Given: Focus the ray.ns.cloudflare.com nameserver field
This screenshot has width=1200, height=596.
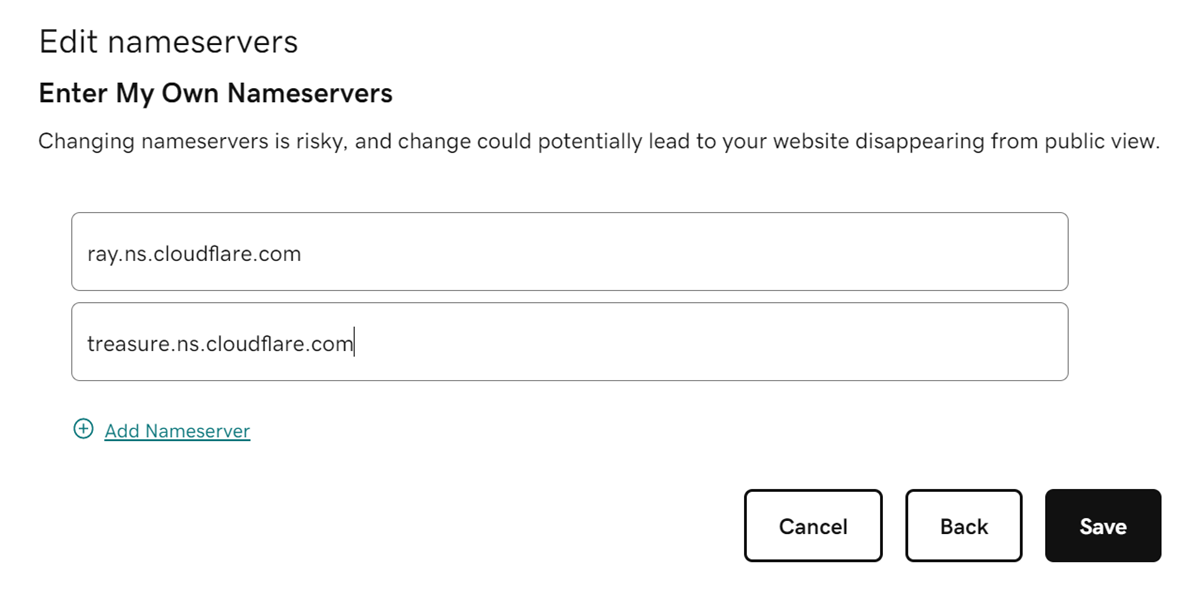Looking at the screenshot, I should pyautogui.click(x=569, y=252).
